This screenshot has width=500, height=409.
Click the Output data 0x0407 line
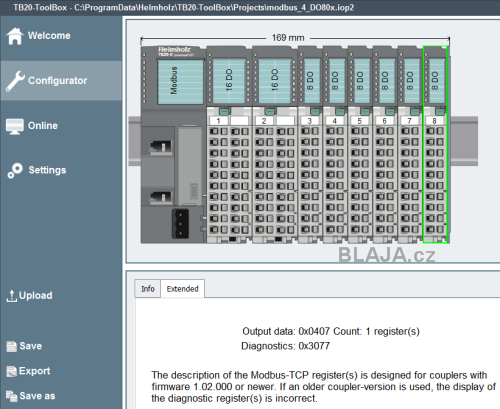coord(331,331)
